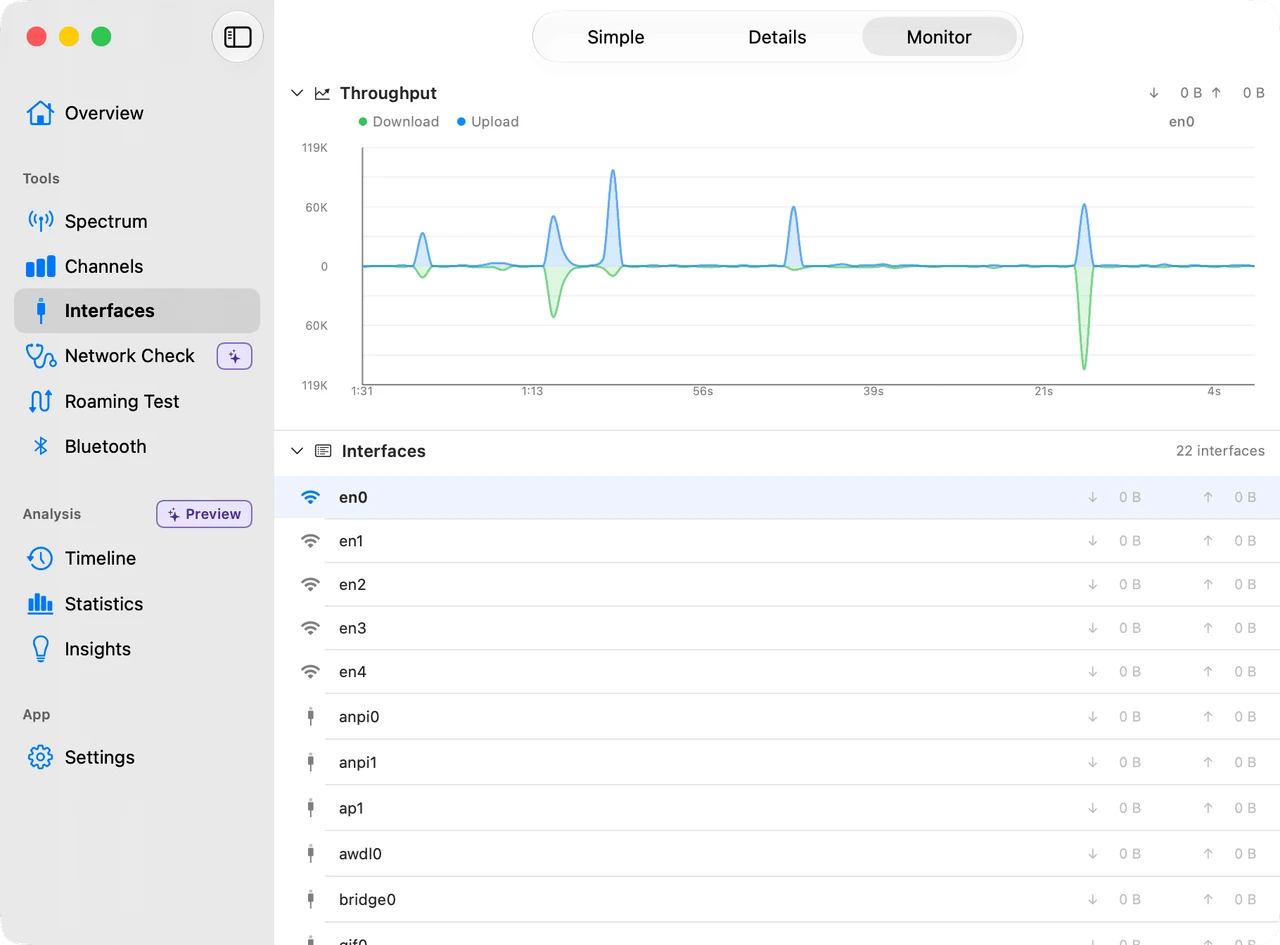Viewport: 1280px width, 945px height.
Task: Click the Settings gear icon
Action: point(40,757)
